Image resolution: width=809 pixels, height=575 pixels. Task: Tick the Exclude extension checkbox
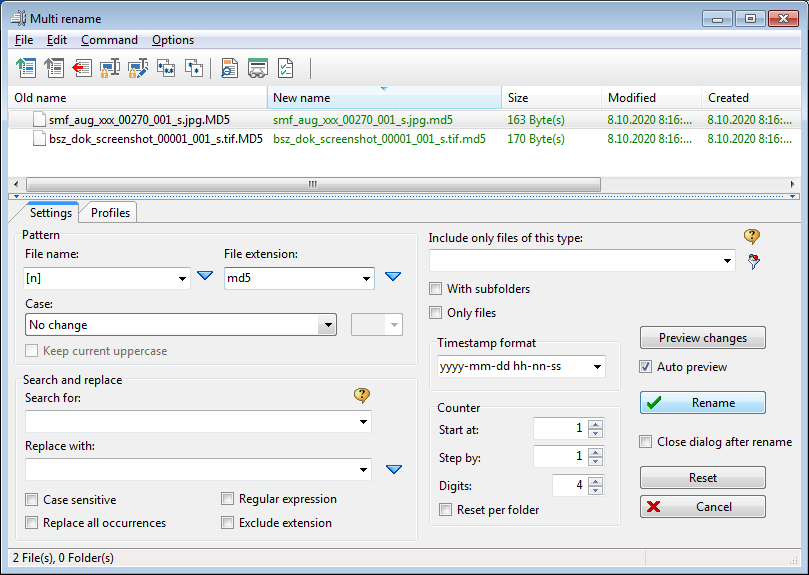click(227, 522)
